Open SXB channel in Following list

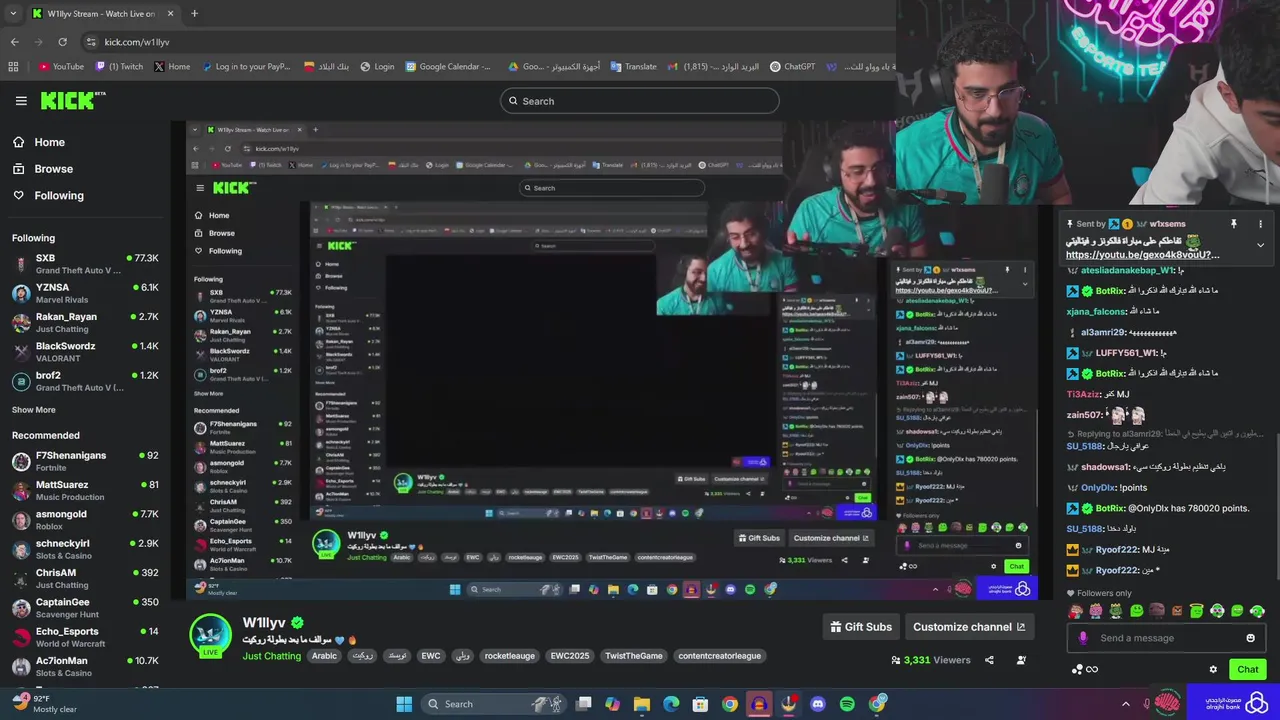click(85, 264)
